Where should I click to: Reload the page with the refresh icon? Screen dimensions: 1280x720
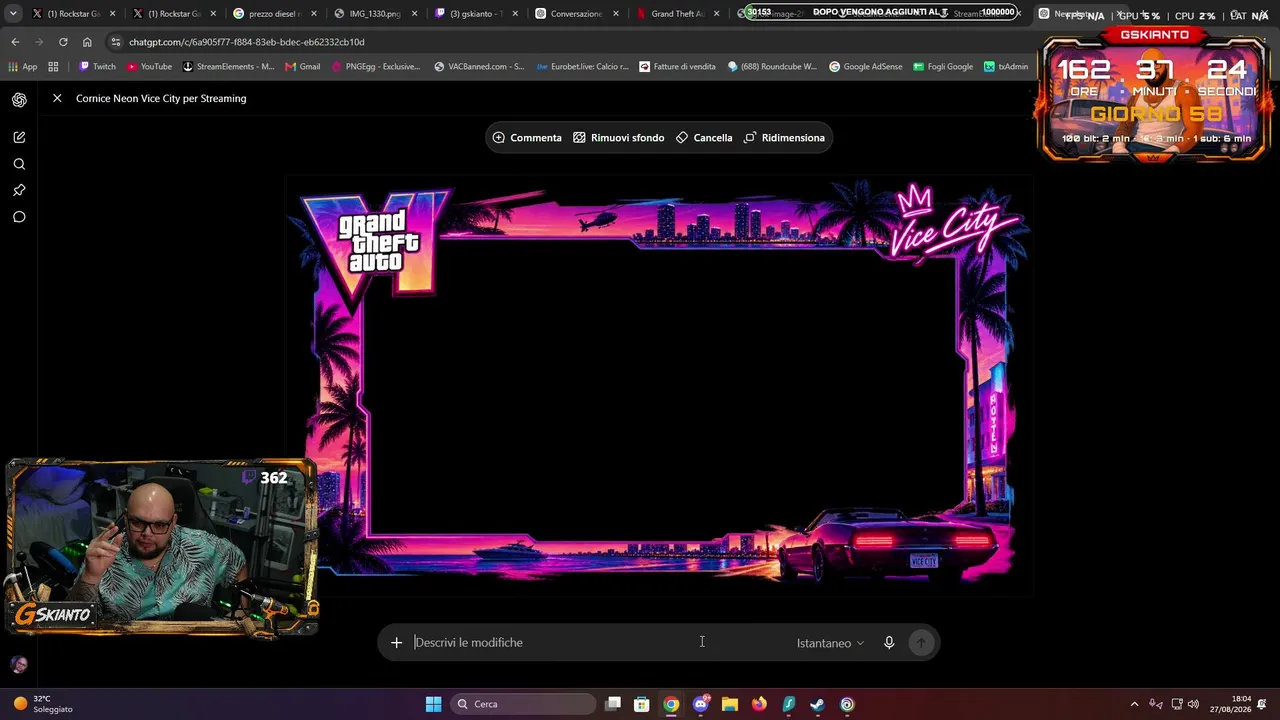[63, 42]
